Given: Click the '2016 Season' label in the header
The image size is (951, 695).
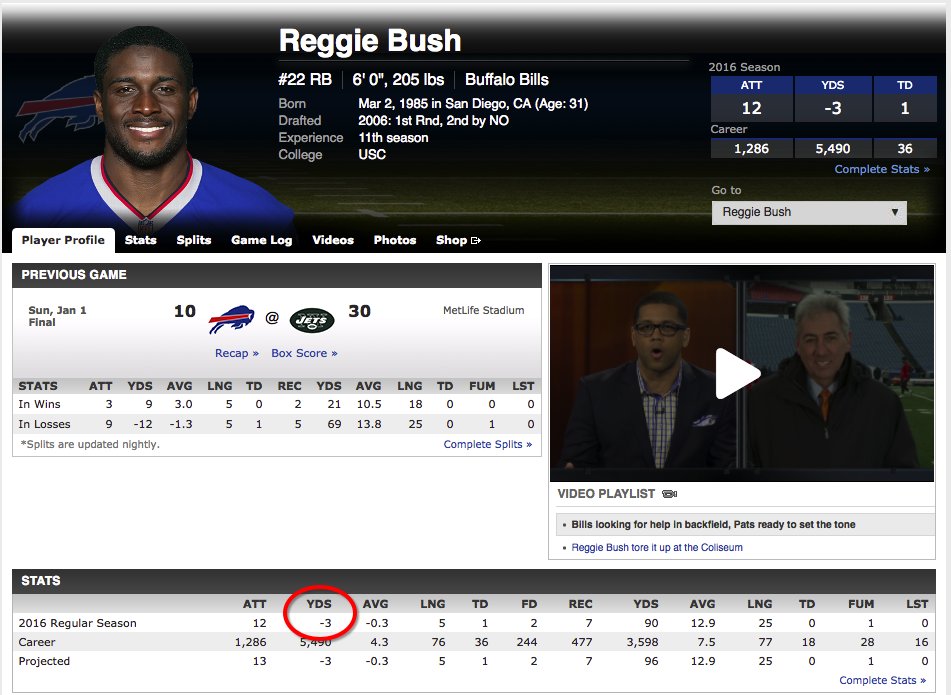Looking at the screenshot, I should pyautogui.click(x=744, y=67).
